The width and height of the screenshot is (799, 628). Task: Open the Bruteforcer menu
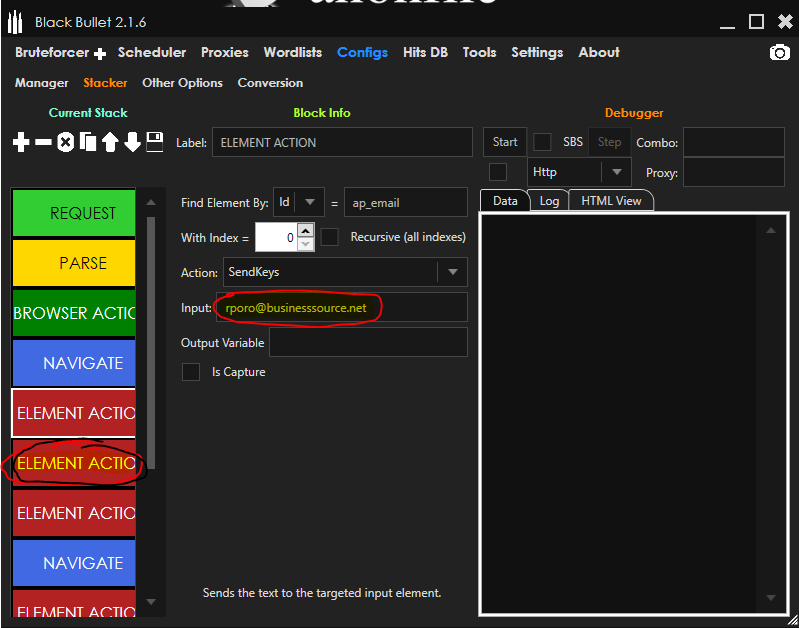[x=52, y=52]
